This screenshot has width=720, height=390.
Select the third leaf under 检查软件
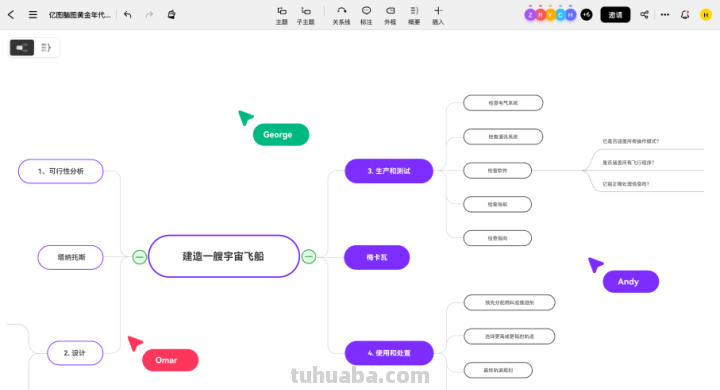(626, 184)
